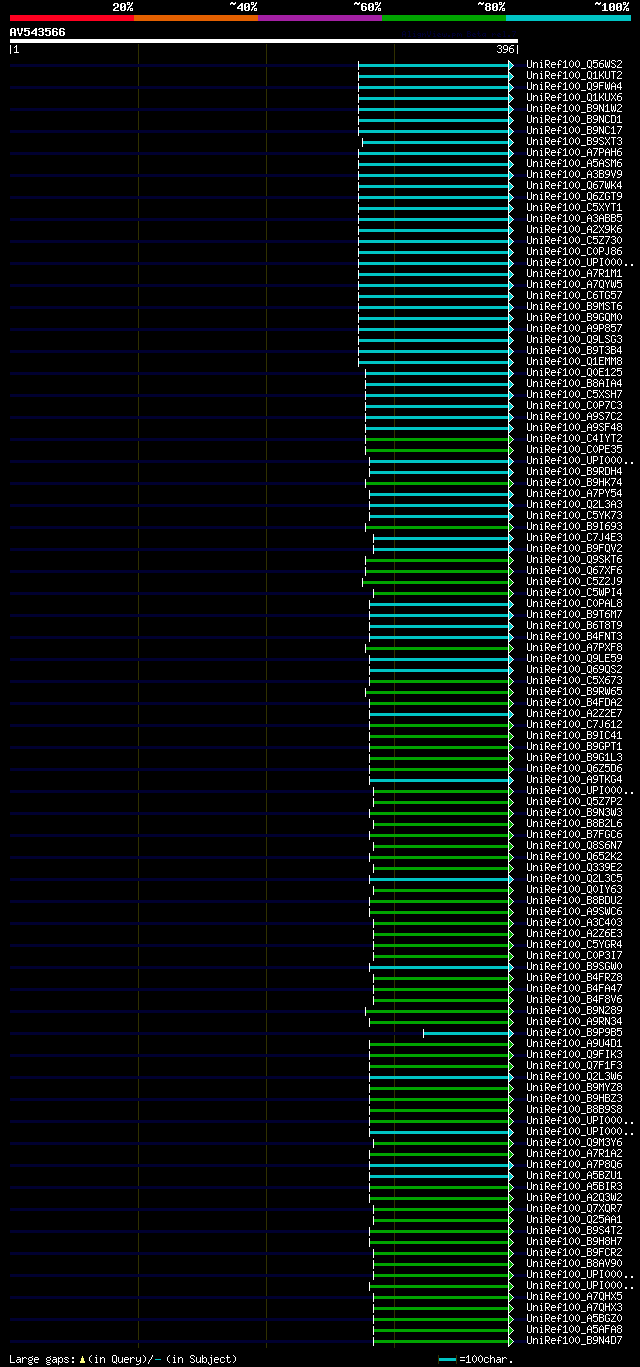
Task: Select the UniRef100_B9N4D7 label
Action: tap(574, 1340)
